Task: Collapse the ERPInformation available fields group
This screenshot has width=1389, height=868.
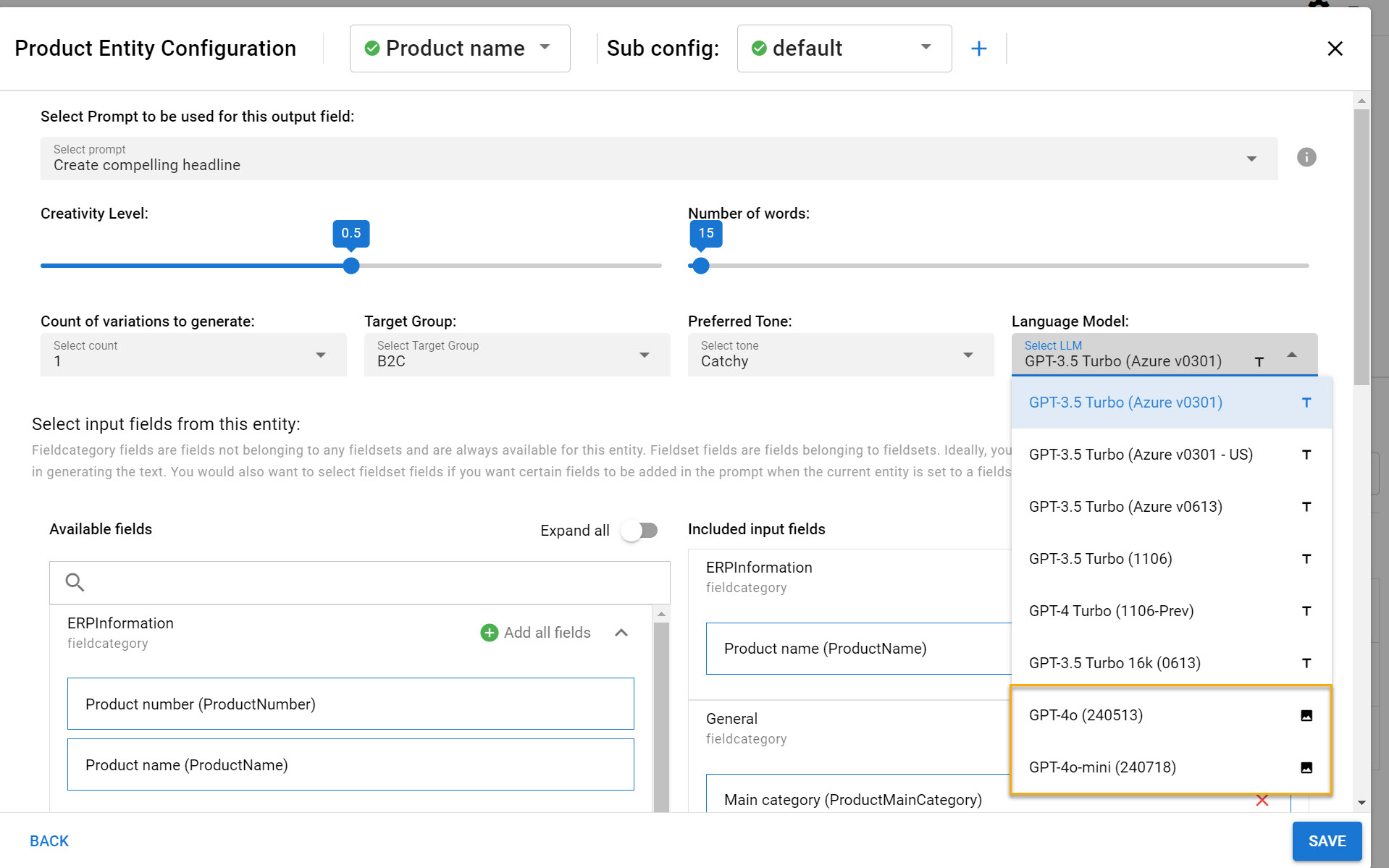Action: pyautogui.click(x=621, y=633)
